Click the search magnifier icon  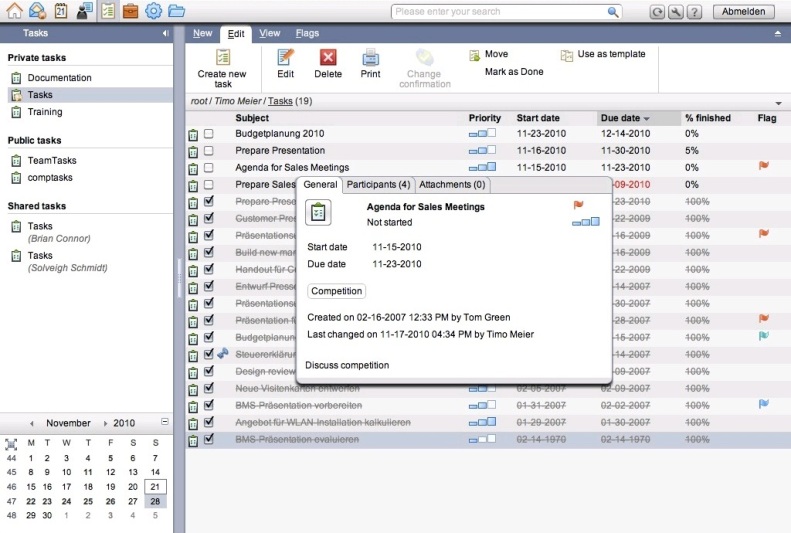point(612,12)
